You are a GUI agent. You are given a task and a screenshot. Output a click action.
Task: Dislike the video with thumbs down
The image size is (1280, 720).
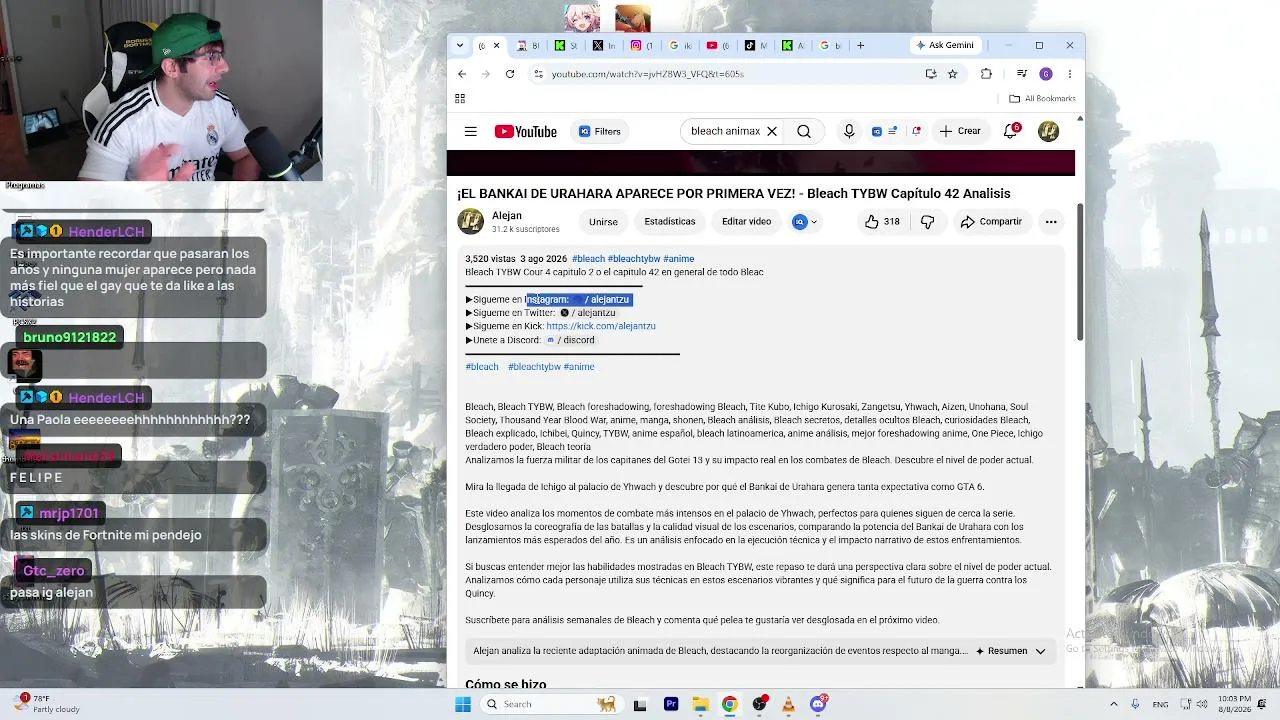[928, 222]
